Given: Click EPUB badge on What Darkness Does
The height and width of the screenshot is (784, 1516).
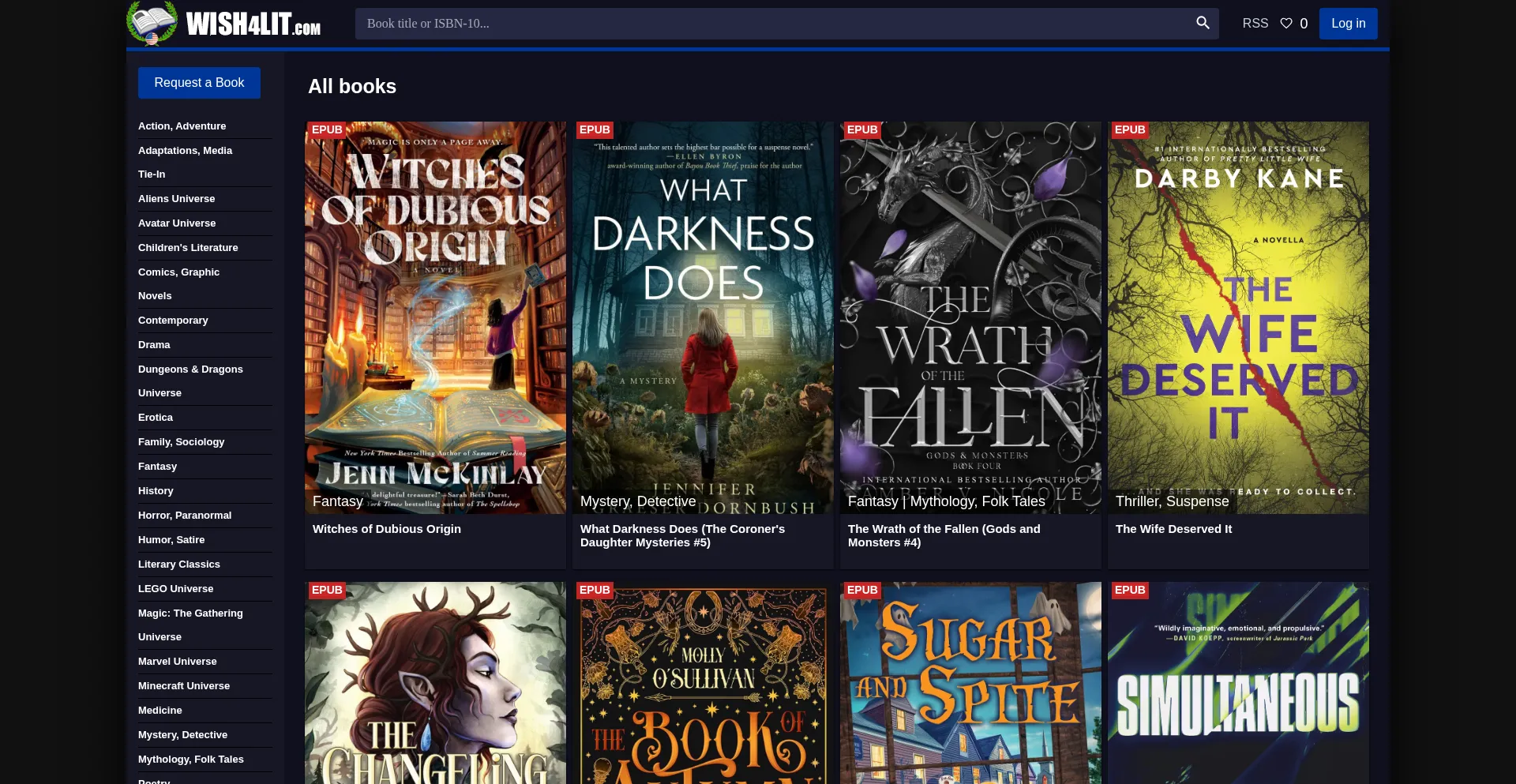Looking at the screenshot, I should [594, 129].
